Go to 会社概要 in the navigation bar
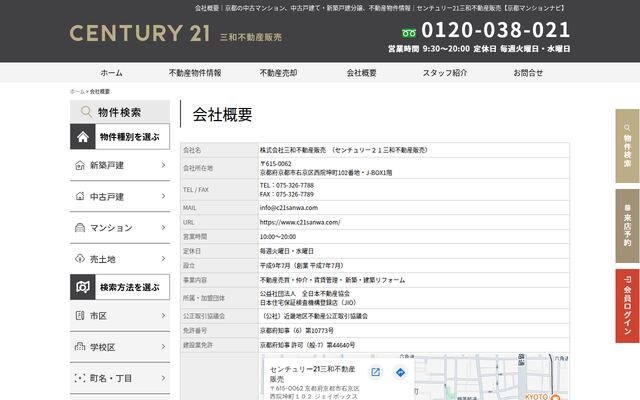This screenshot has height=400, width=640. tap(362, 73)
